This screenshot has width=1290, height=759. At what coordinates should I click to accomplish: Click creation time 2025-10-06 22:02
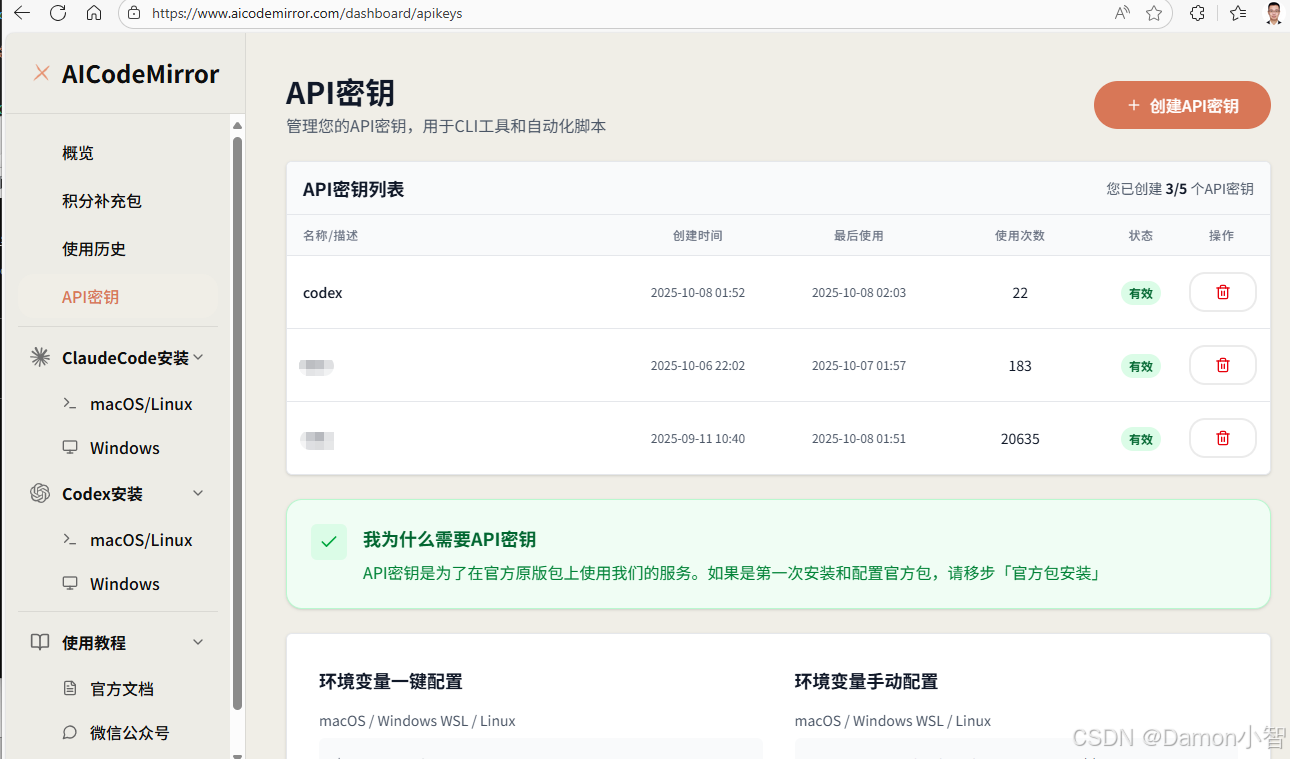pos(698,366)
